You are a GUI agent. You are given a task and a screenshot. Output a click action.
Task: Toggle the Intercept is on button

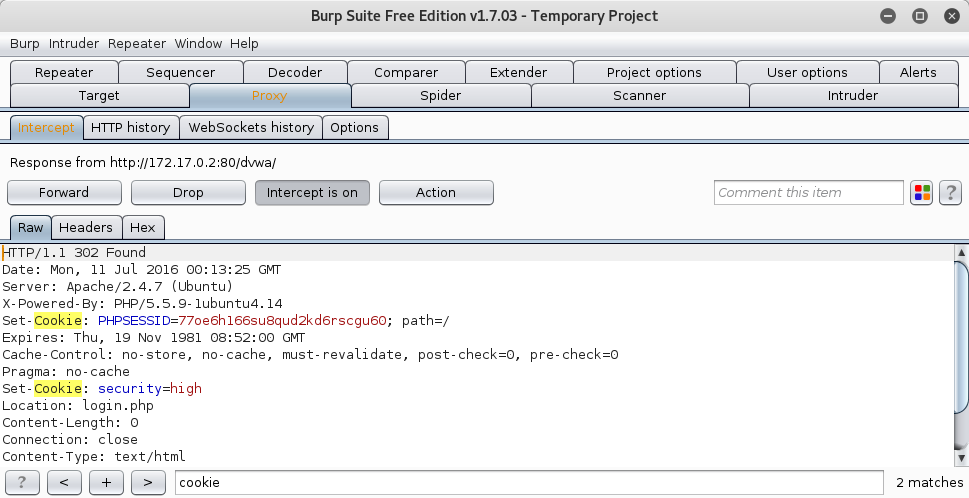tap(312, 193)
